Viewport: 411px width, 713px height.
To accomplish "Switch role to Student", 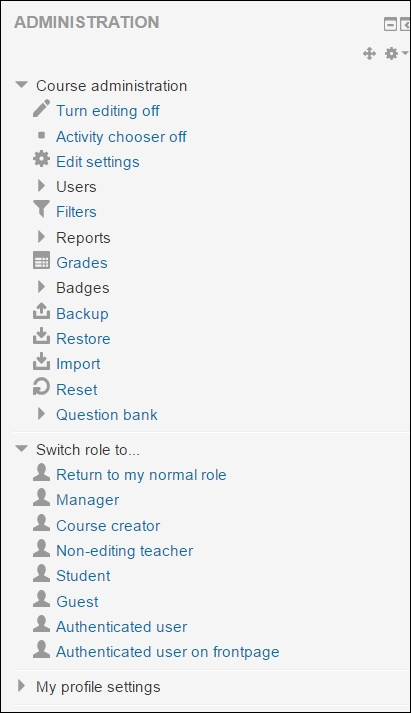I will coord(83,576).
